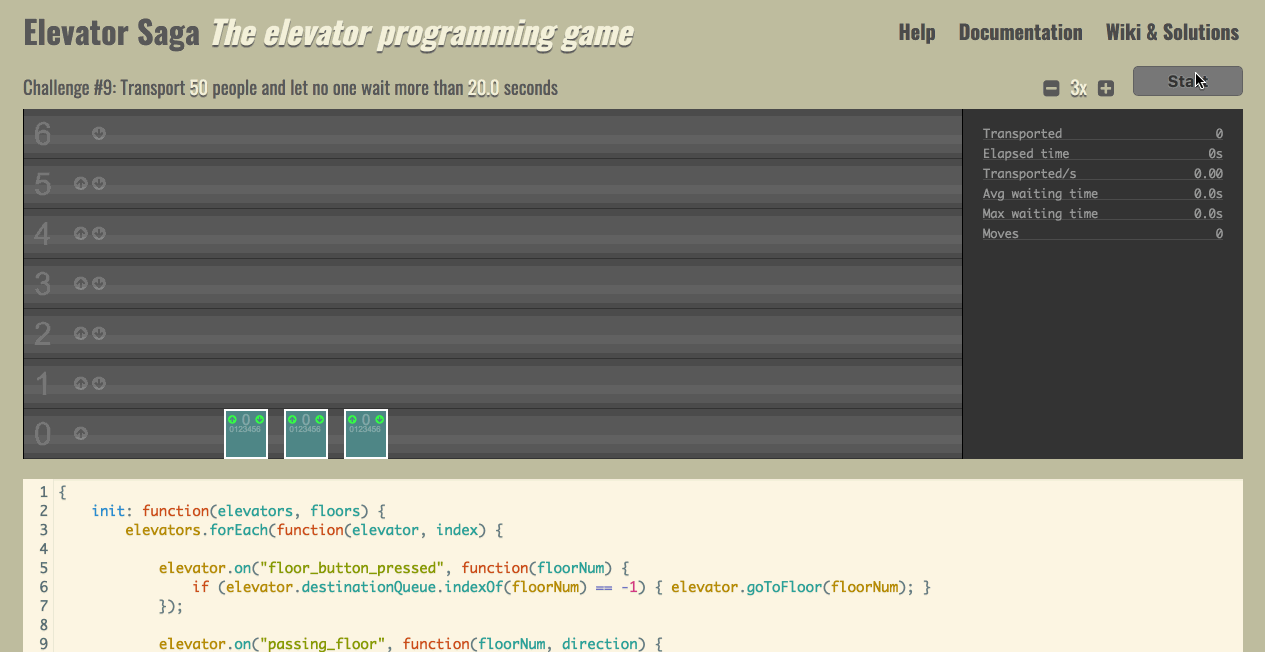
Task: Click code line 9 passing_floor handler
Action: [x=411, y=644]
